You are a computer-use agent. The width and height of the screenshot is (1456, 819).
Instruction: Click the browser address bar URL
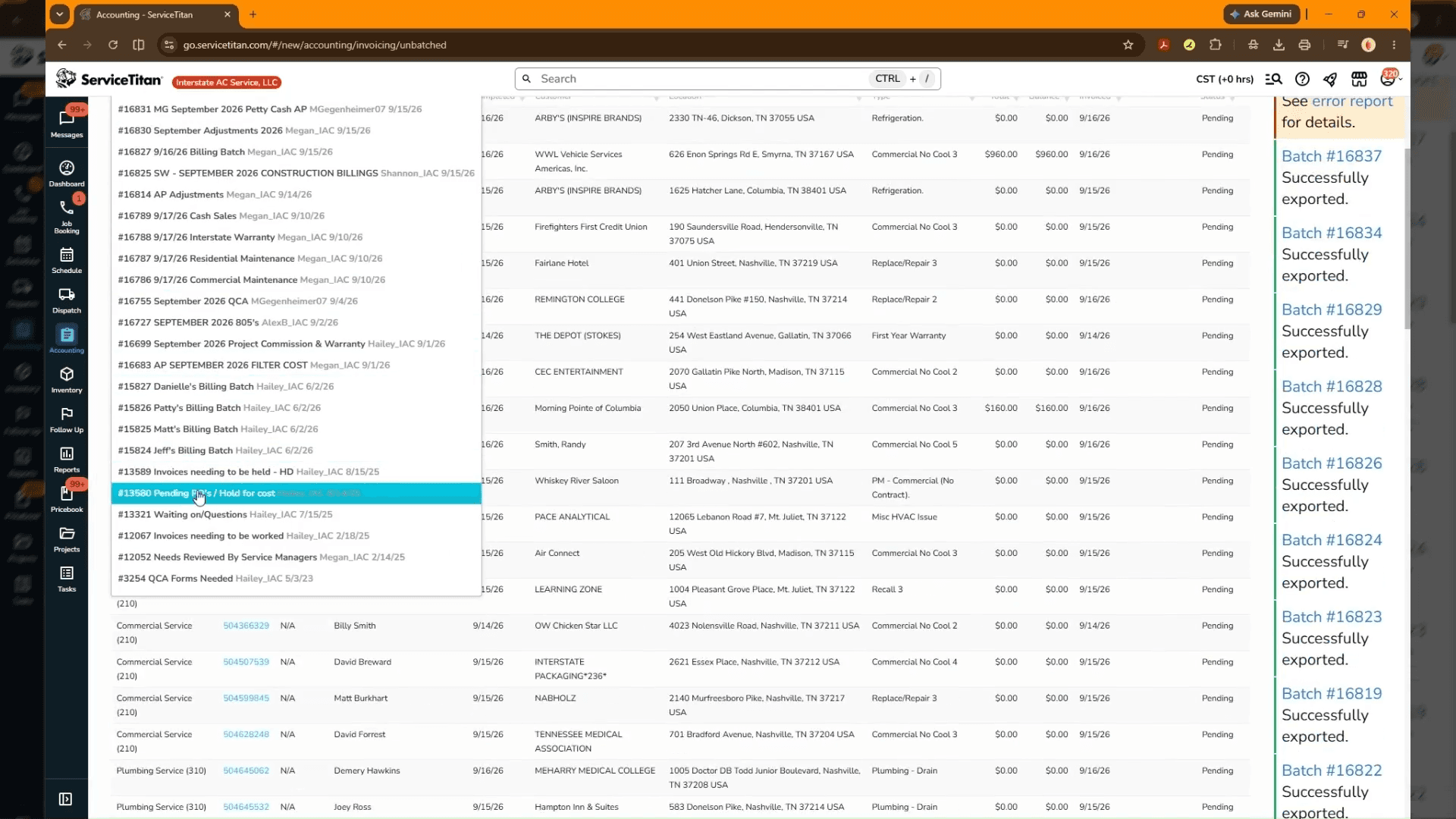point(315,45)
